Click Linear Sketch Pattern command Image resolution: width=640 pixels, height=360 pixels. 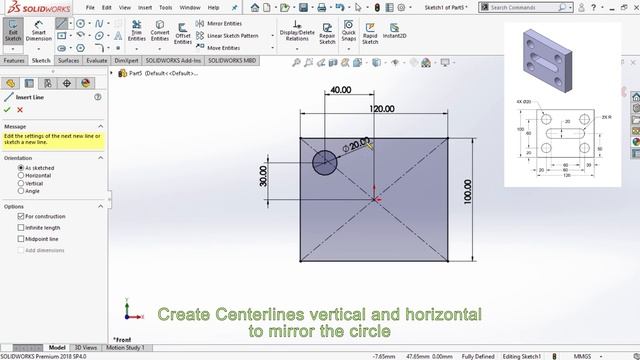coord(227,36)
